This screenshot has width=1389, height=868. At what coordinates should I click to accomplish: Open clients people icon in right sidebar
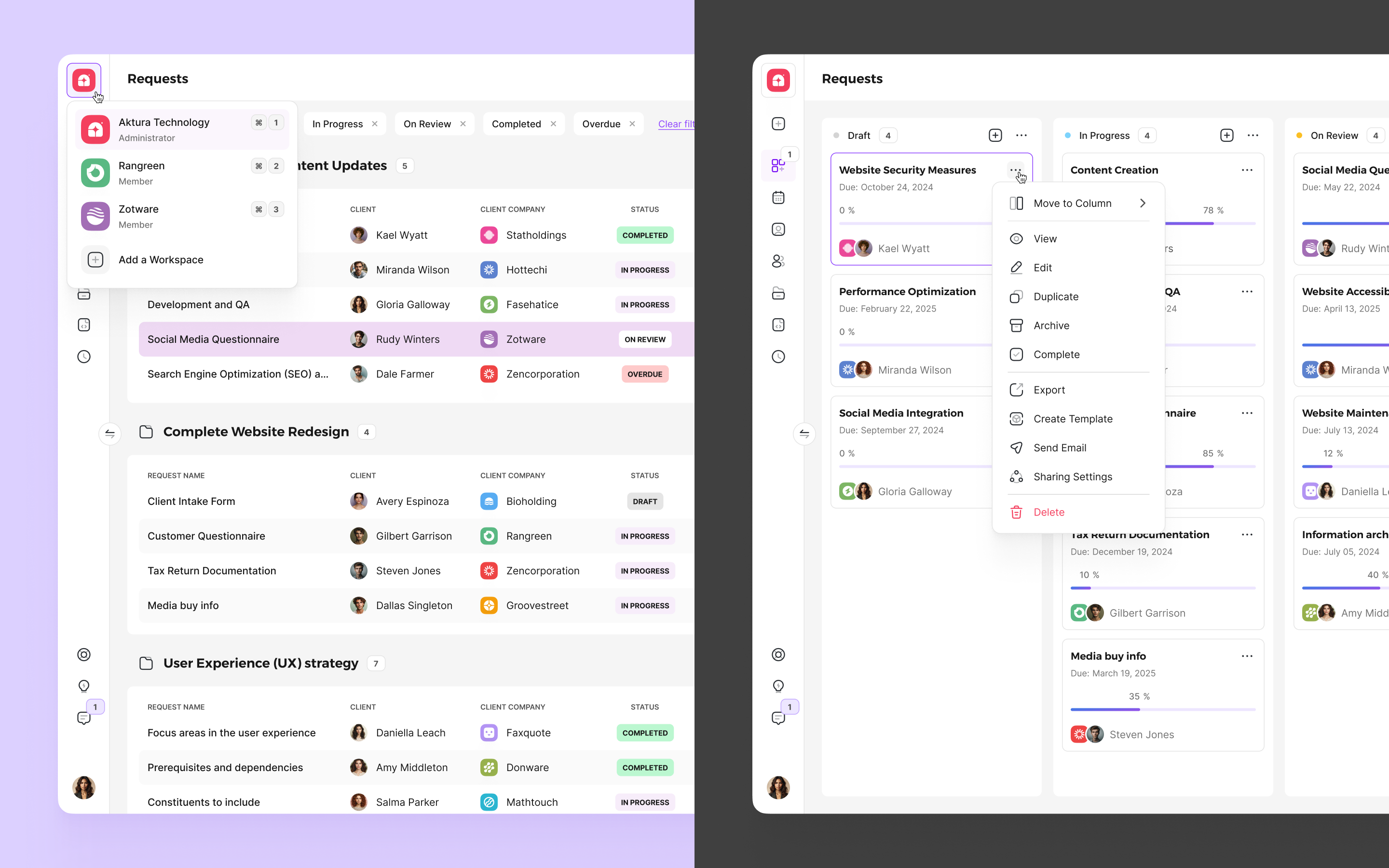(778, 261)
